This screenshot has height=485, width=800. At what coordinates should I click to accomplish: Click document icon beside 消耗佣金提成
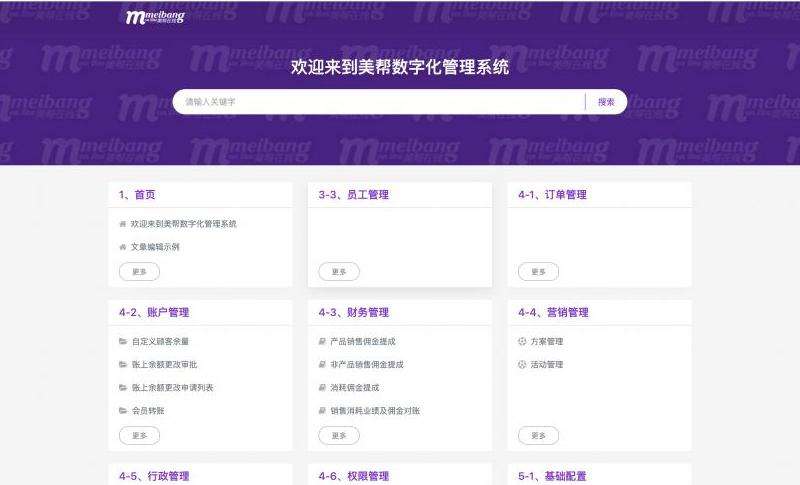[322, 388]
